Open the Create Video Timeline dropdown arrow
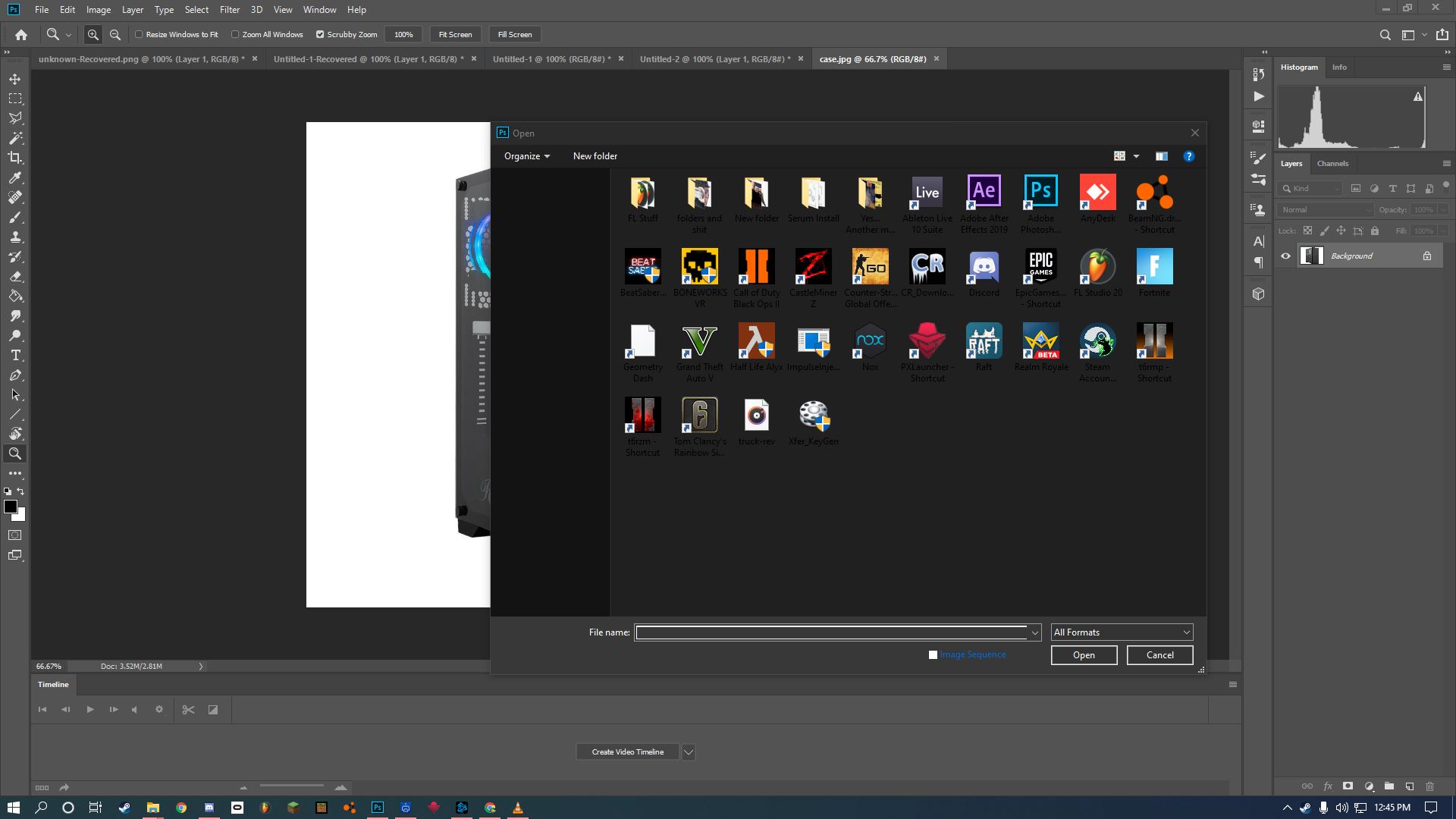The image size is (1456, 819). [x=688, y=752]
